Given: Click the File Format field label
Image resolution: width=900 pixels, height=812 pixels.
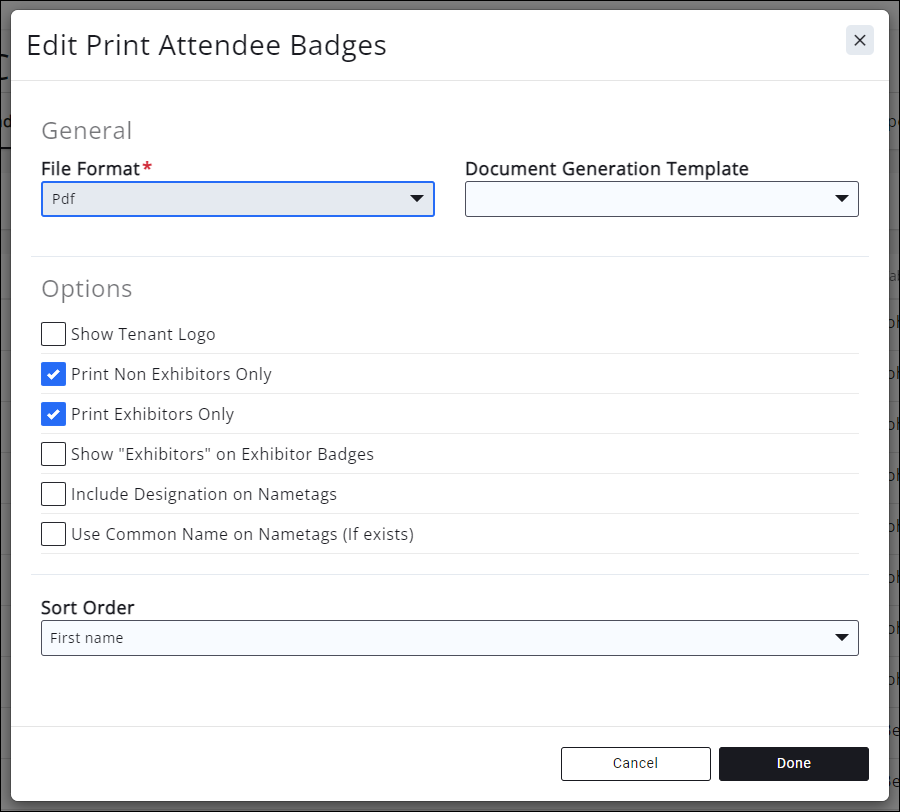Looking at the screenshot, I should click(90, 168).
